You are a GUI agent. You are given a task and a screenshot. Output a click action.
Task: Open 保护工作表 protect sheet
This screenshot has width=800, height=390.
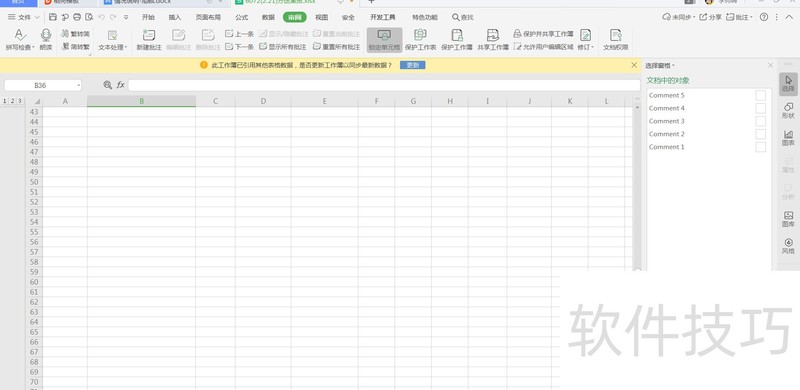coord(420,40)
